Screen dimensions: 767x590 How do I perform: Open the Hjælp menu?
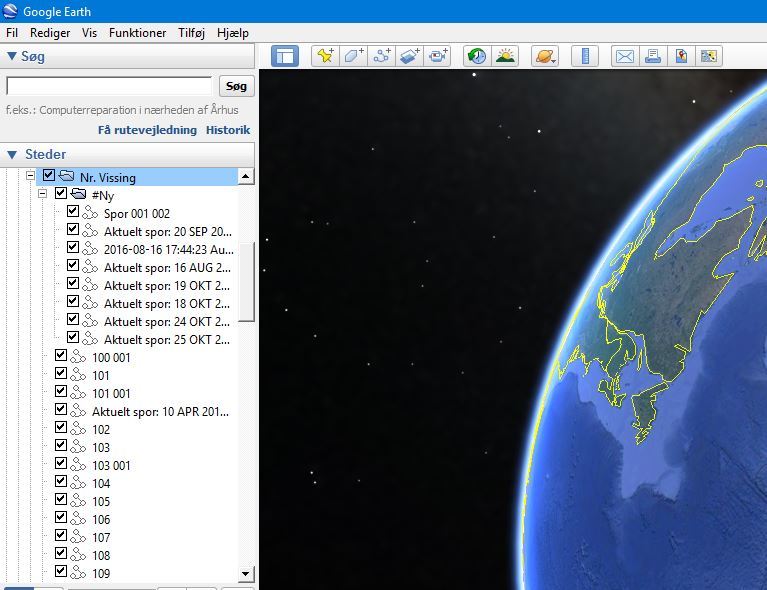coord(233,33)
